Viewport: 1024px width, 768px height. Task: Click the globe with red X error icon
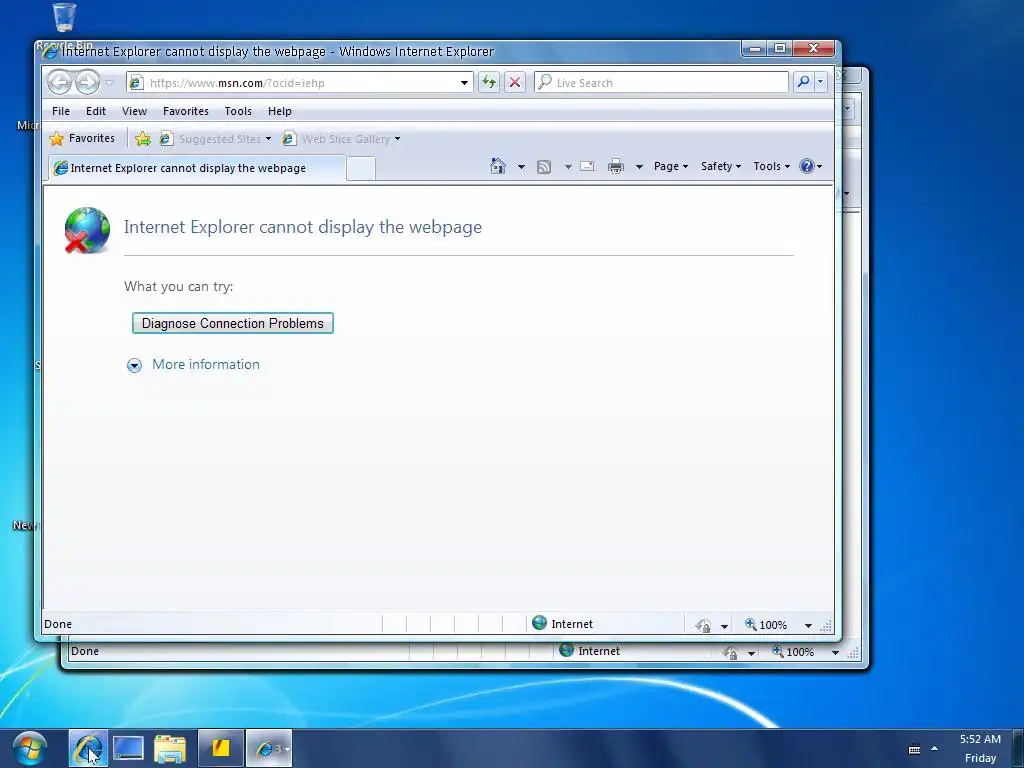tap(87, 230)
